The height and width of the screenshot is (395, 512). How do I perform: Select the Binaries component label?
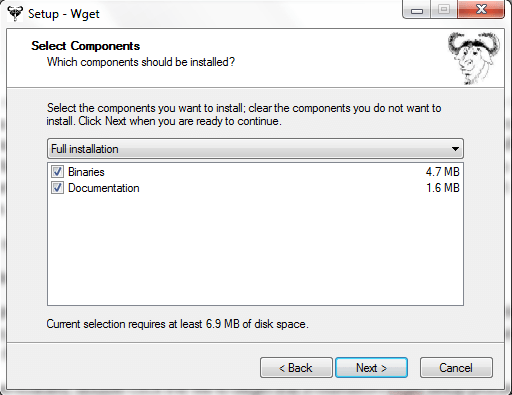[86, 172]
